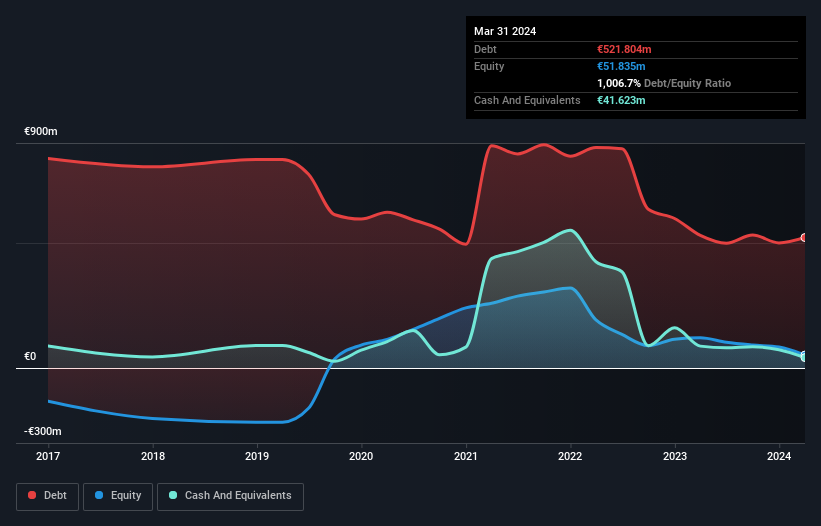
Task: Click the 2024 x-axis label
Action: point(779,456)
